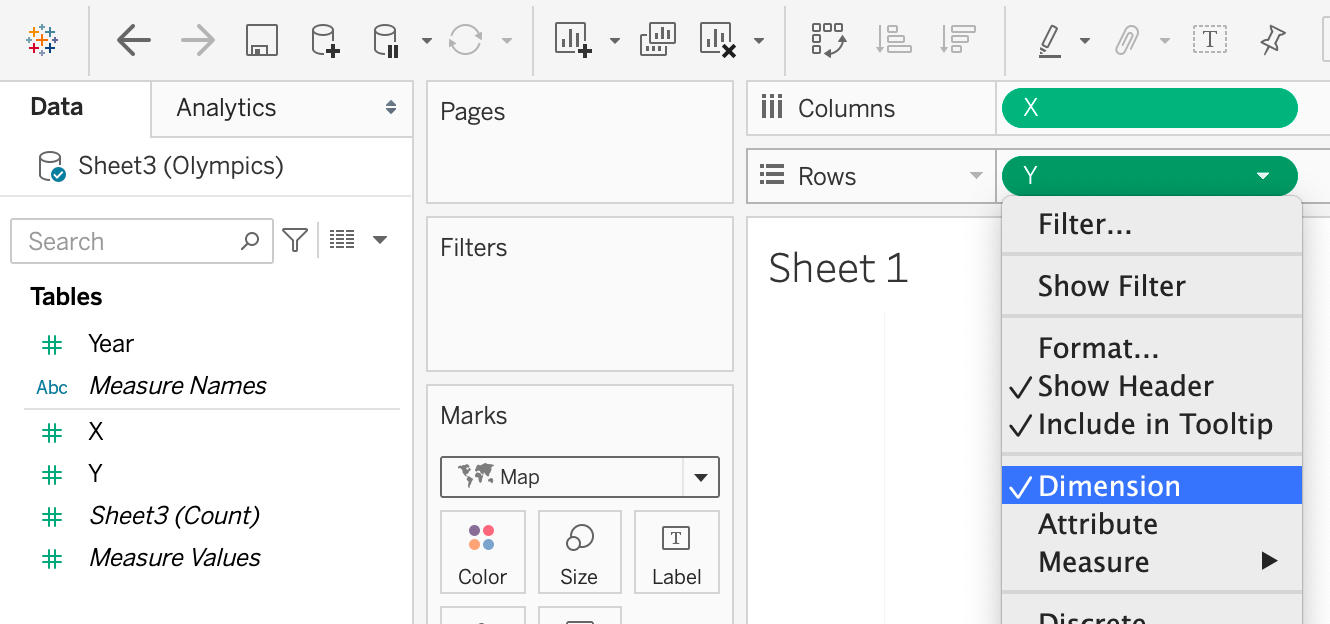The image size is (1330, 624).
Task: Click the Duplicate sheet icon
Action: tap(656, 40)
